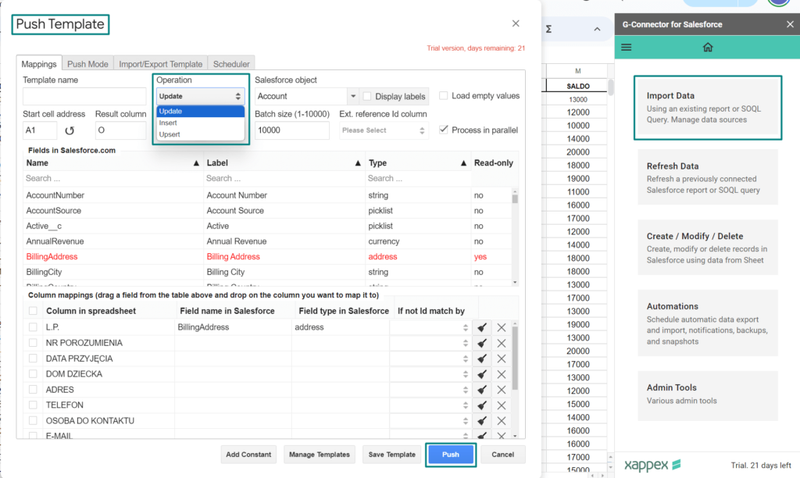Image resolution: width=800 pixels, height=478 pixels.
Task: Open Create / Modify / Delete sidebar card
Action: pyautogui.click(x=708, y=247)
